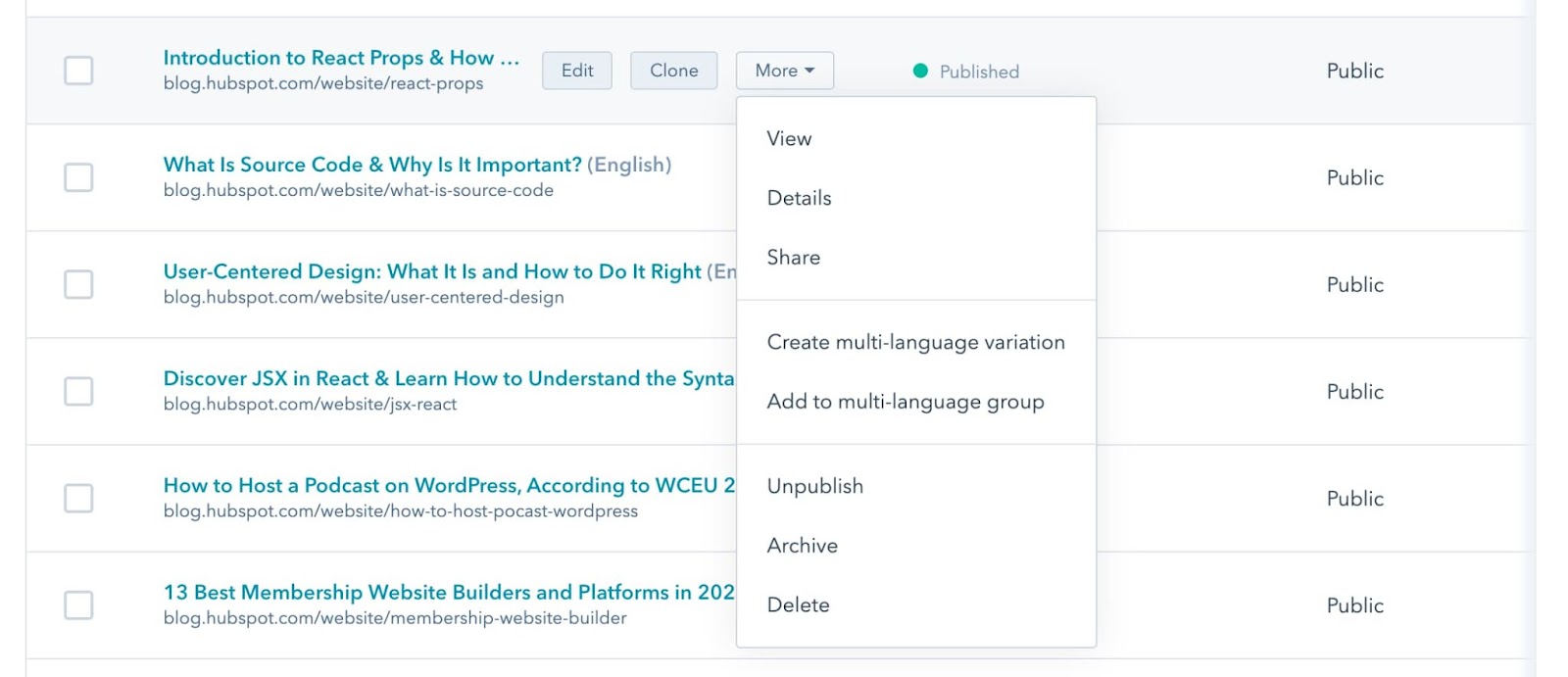Archive the post from the dropdown
The height and width of the screenshot is (677, 1568).
coord(803,546)
